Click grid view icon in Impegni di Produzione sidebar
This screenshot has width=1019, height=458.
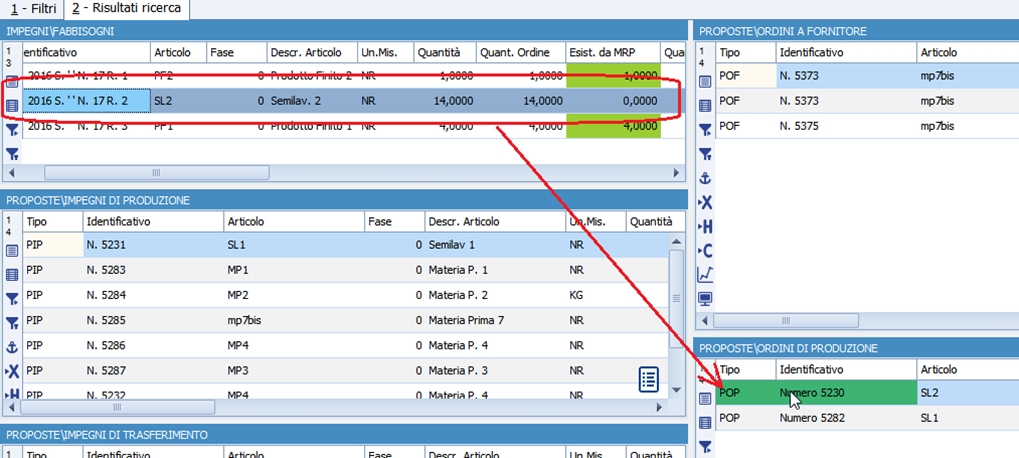tap(12, 275)
